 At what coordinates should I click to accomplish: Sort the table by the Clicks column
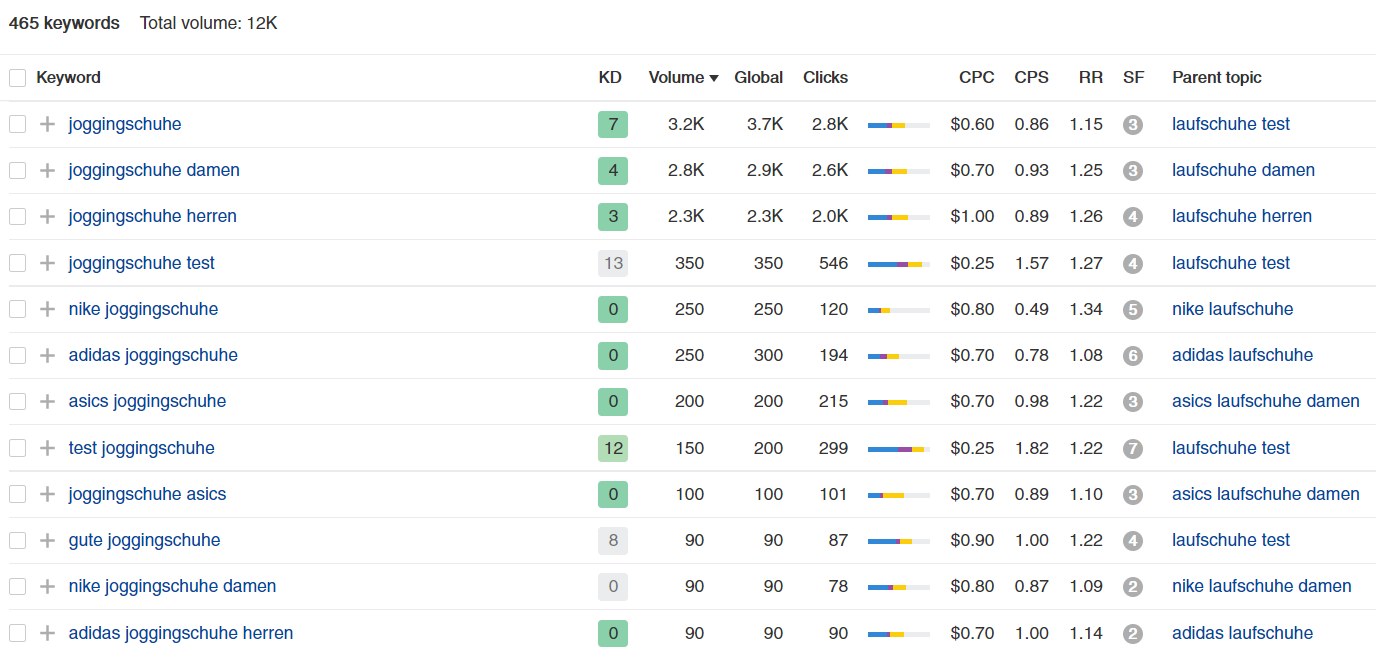point(823,77)
